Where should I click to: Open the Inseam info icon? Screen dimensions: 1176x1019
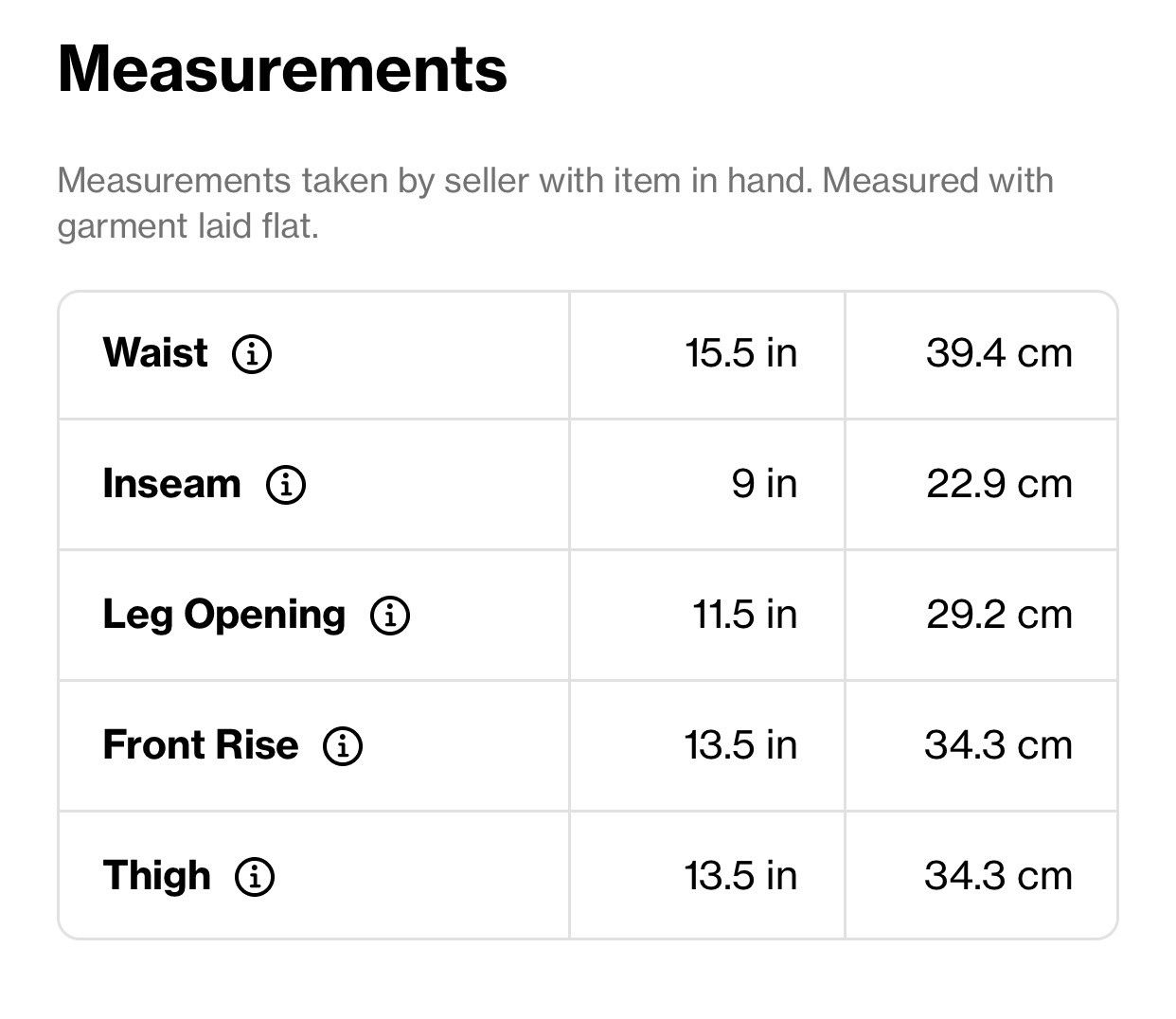click(285, 485)
